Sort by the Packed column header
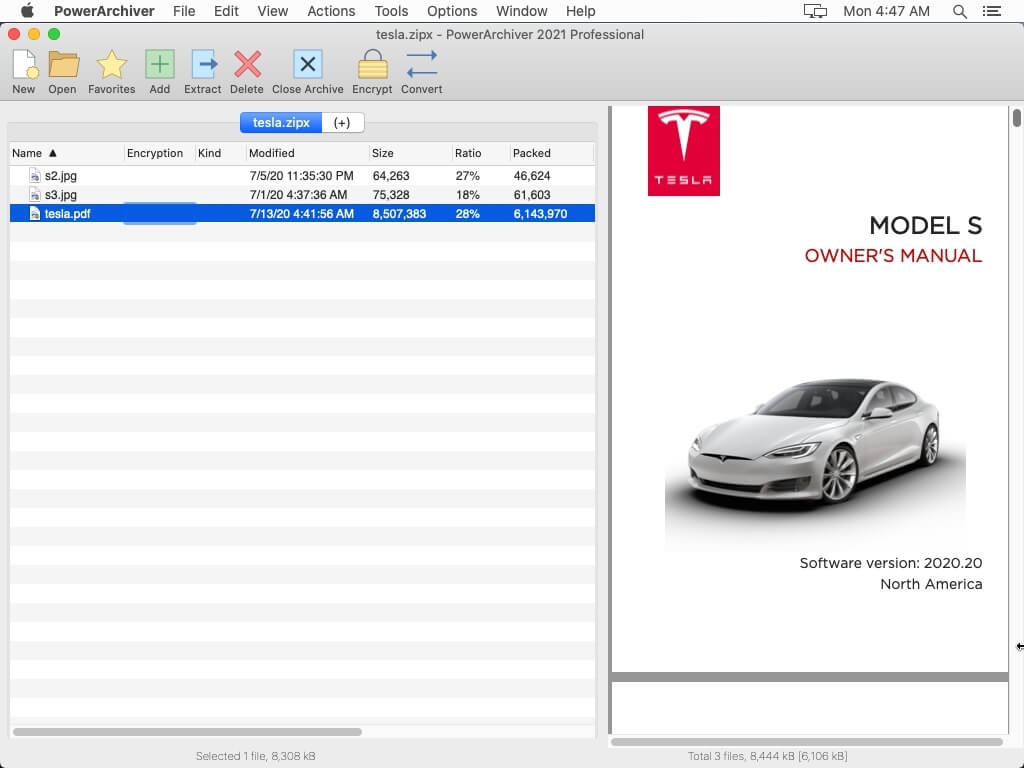 pos(552,153)
